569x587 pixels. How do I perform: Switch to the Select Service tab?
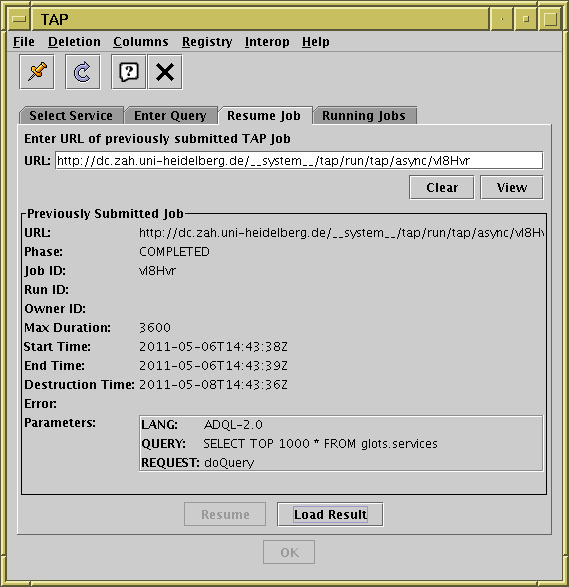tap(71, 115)
